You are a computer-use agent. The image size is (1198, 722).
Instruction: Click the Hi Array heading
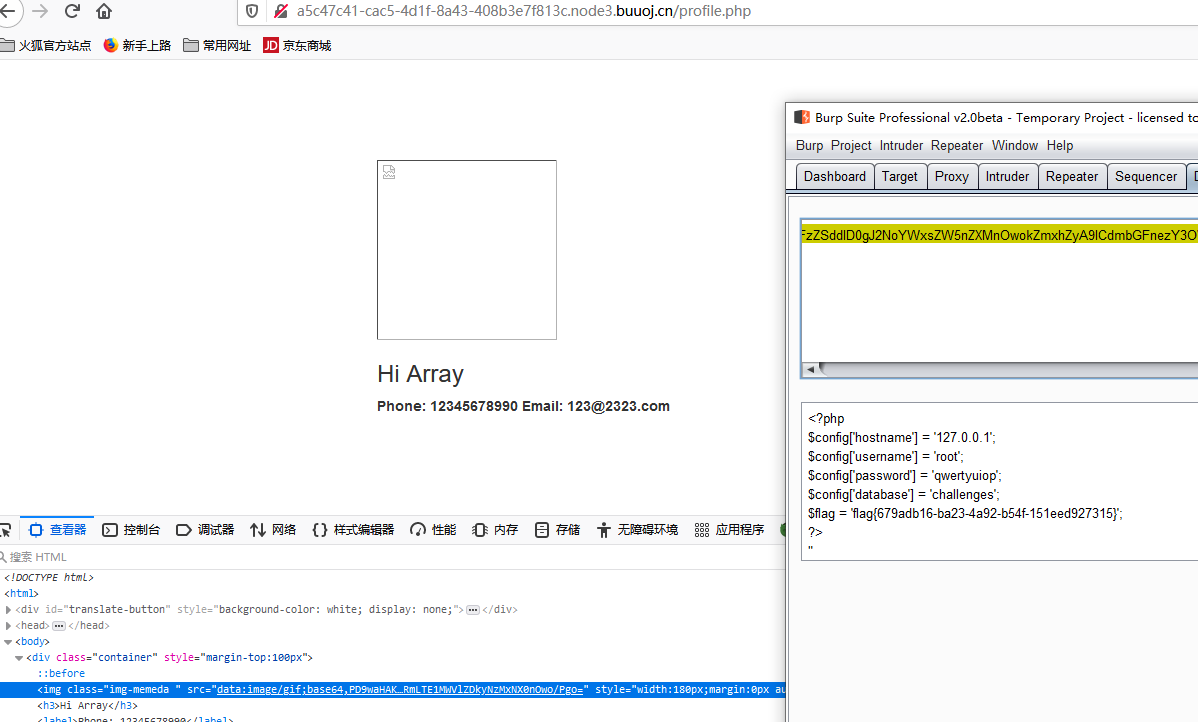(x=420, y=374)
